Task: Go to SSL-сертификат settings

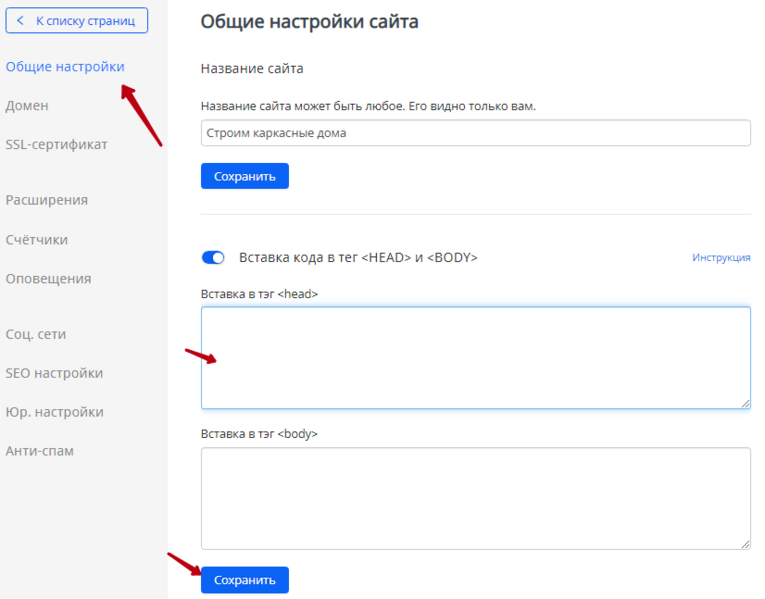Action: click(x=56, y=144)
